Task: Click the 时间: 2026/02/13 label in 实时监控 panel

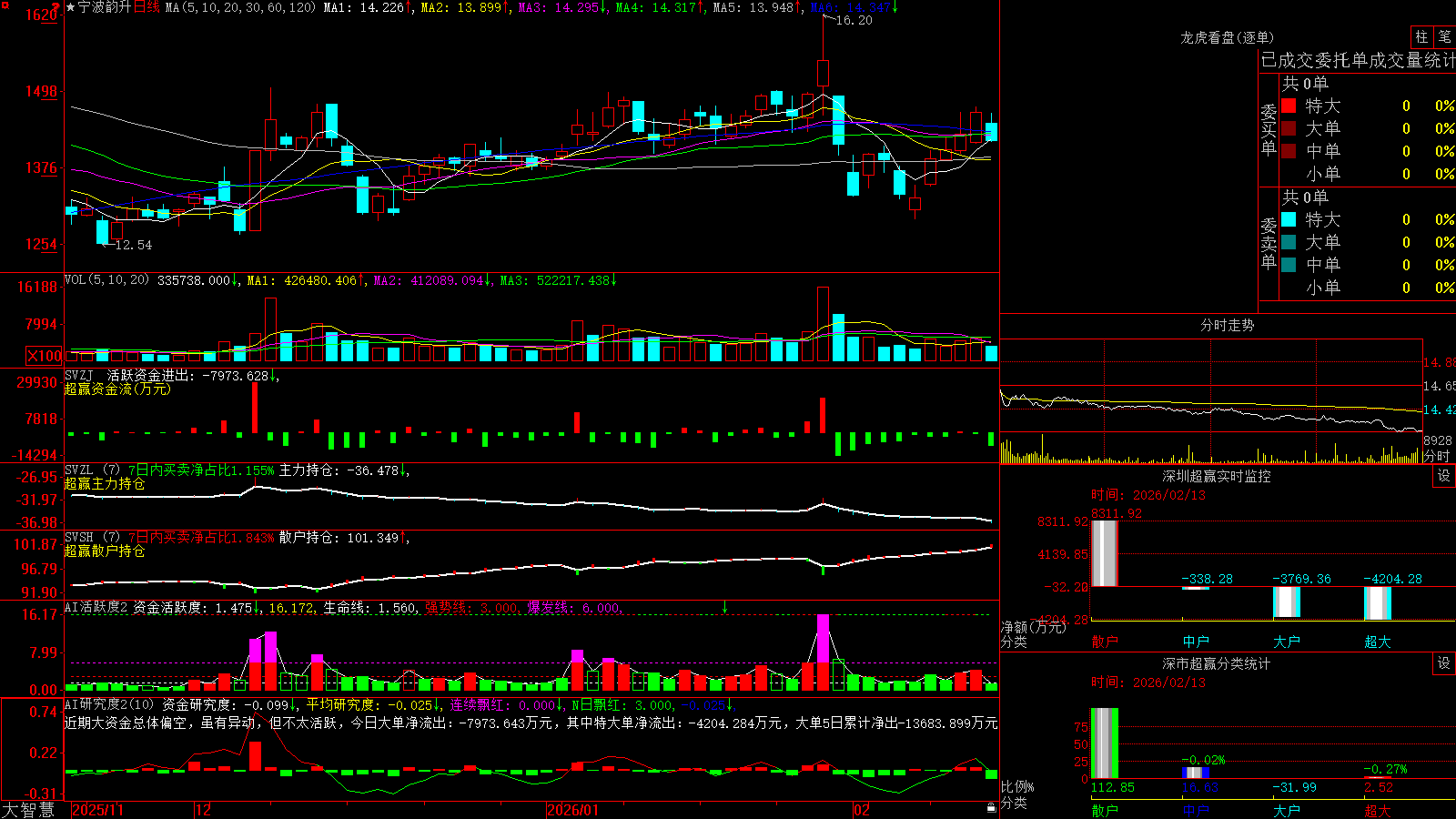Action: pos(1148,495)
